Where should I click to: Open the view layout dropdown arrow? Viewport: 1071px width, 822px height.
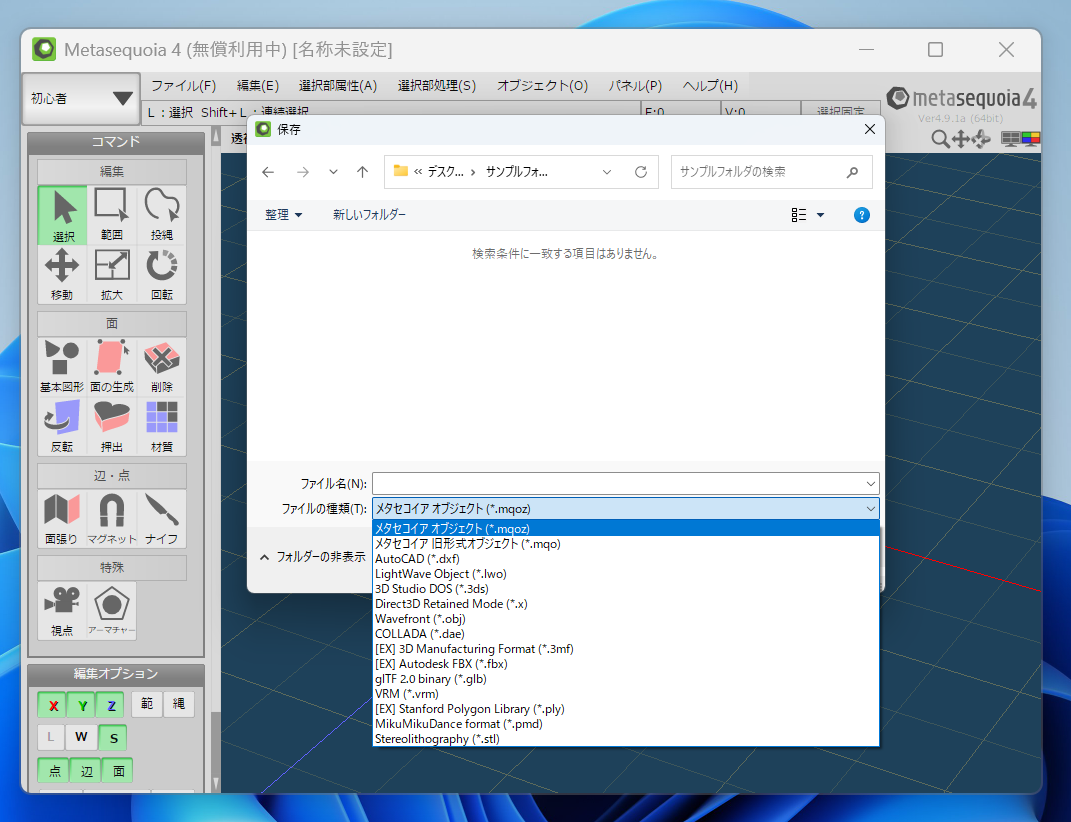click(x=820, y=215)
